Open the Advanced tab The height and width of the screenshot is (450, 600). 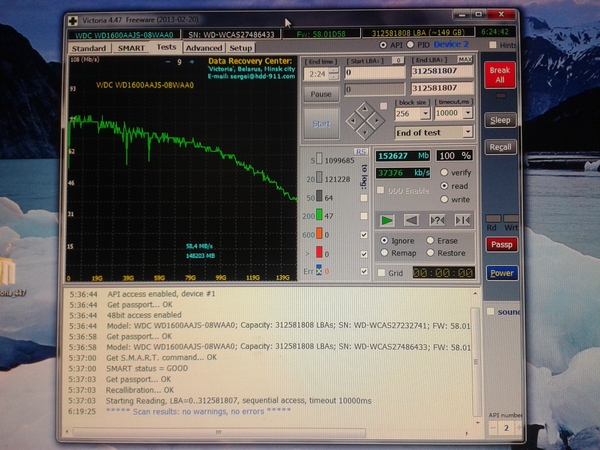(x=203, y=47)
